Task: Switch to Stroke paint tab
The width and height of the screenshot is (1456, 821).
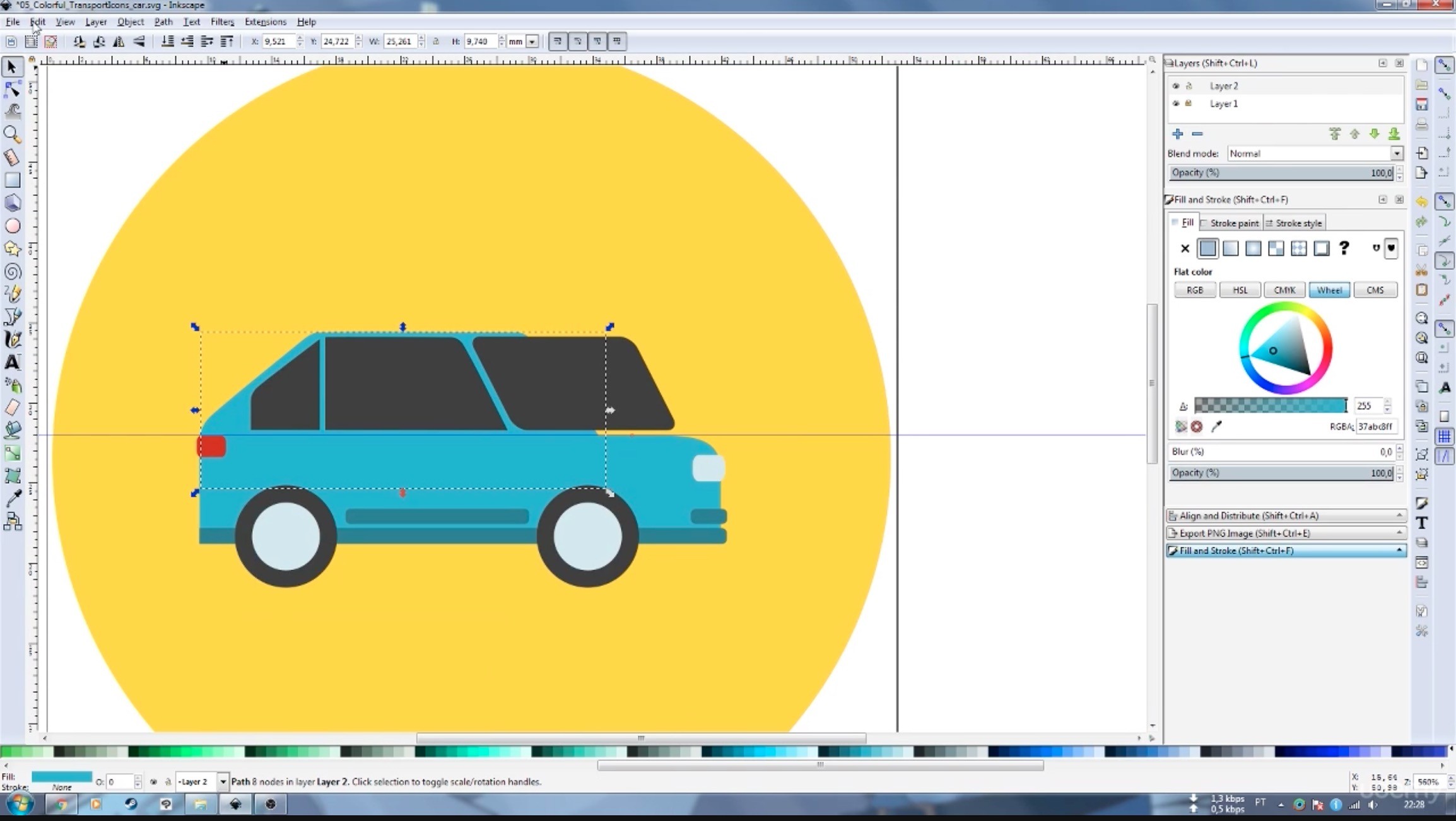Action: (x=1233, y=223)
